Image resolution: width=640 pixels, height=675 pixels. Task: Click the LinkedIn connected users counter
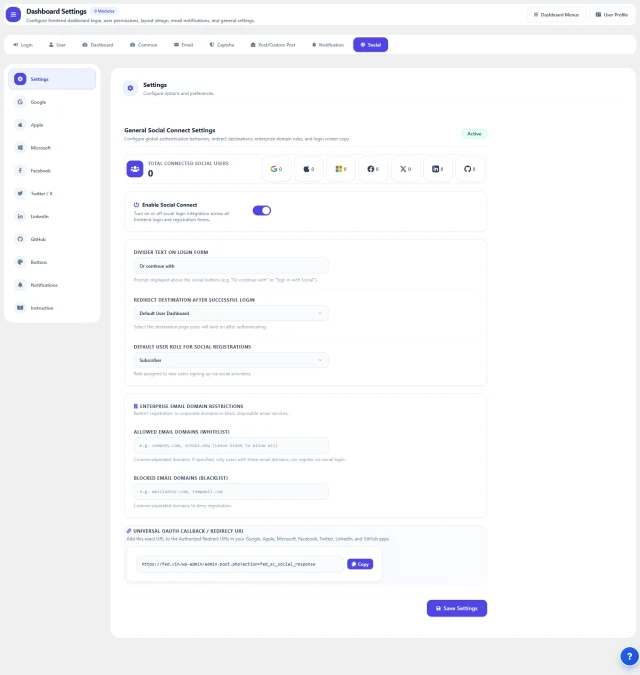[438, 169]
